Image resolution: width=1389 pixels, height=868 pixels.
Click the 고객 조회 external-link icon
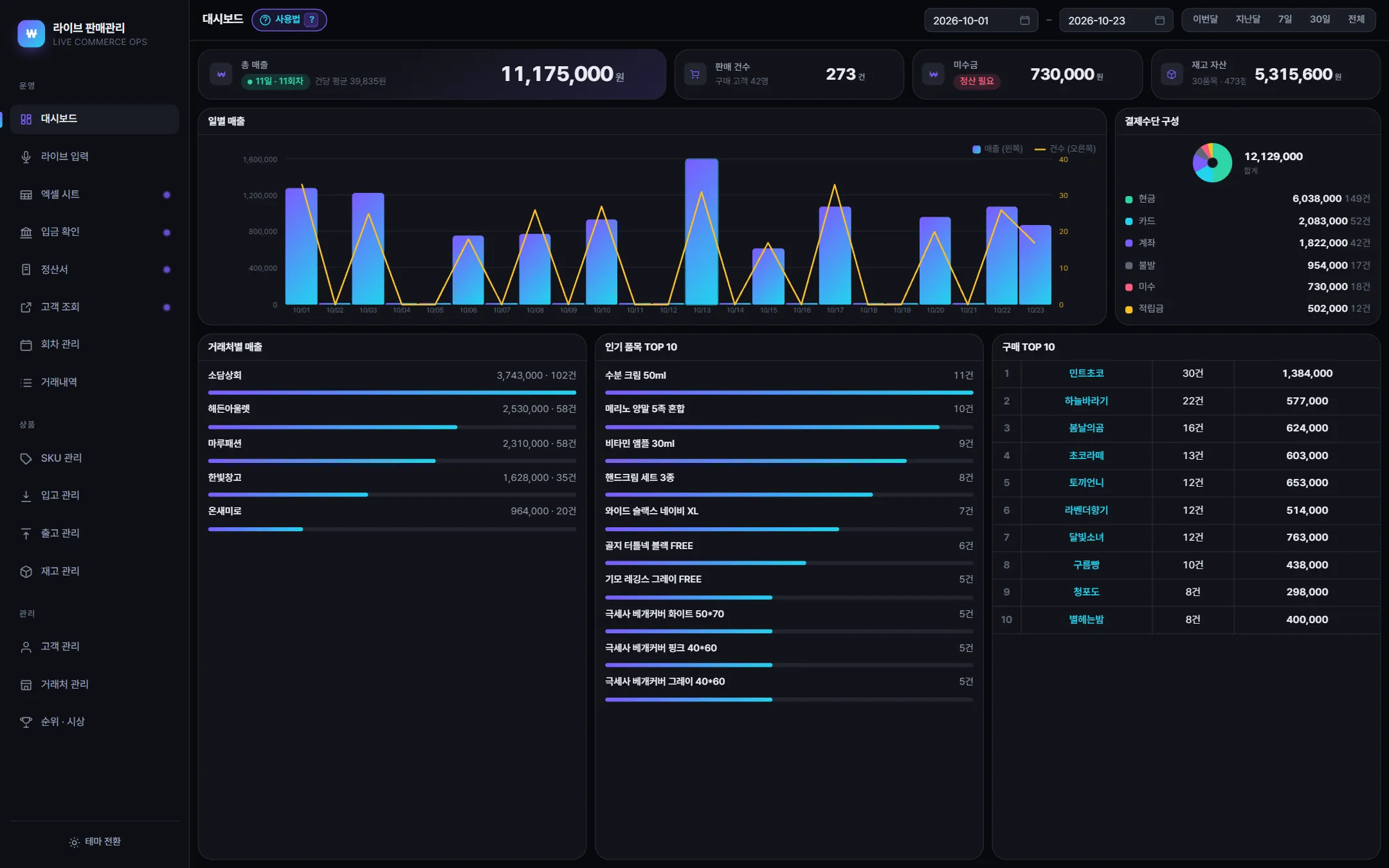pyautogui.click(x=26, y=307)
